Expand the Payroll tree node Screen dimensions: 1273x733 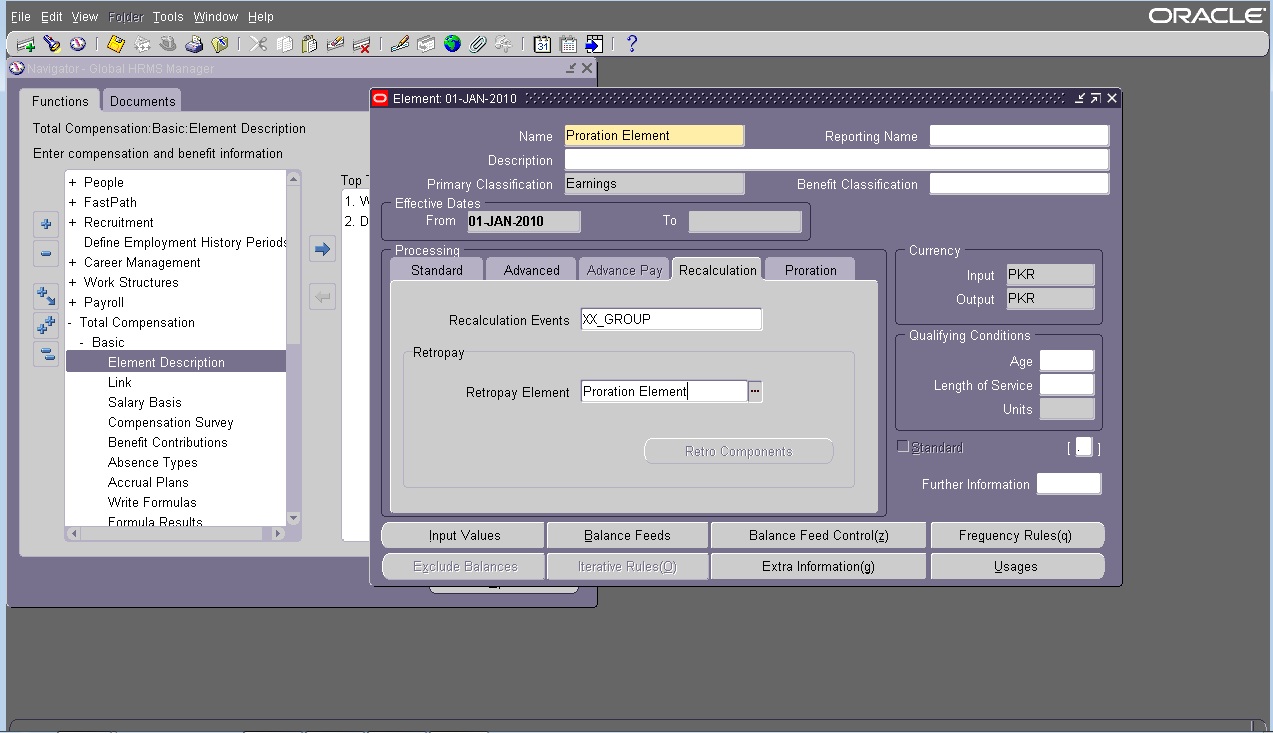[x=72, y=303]
